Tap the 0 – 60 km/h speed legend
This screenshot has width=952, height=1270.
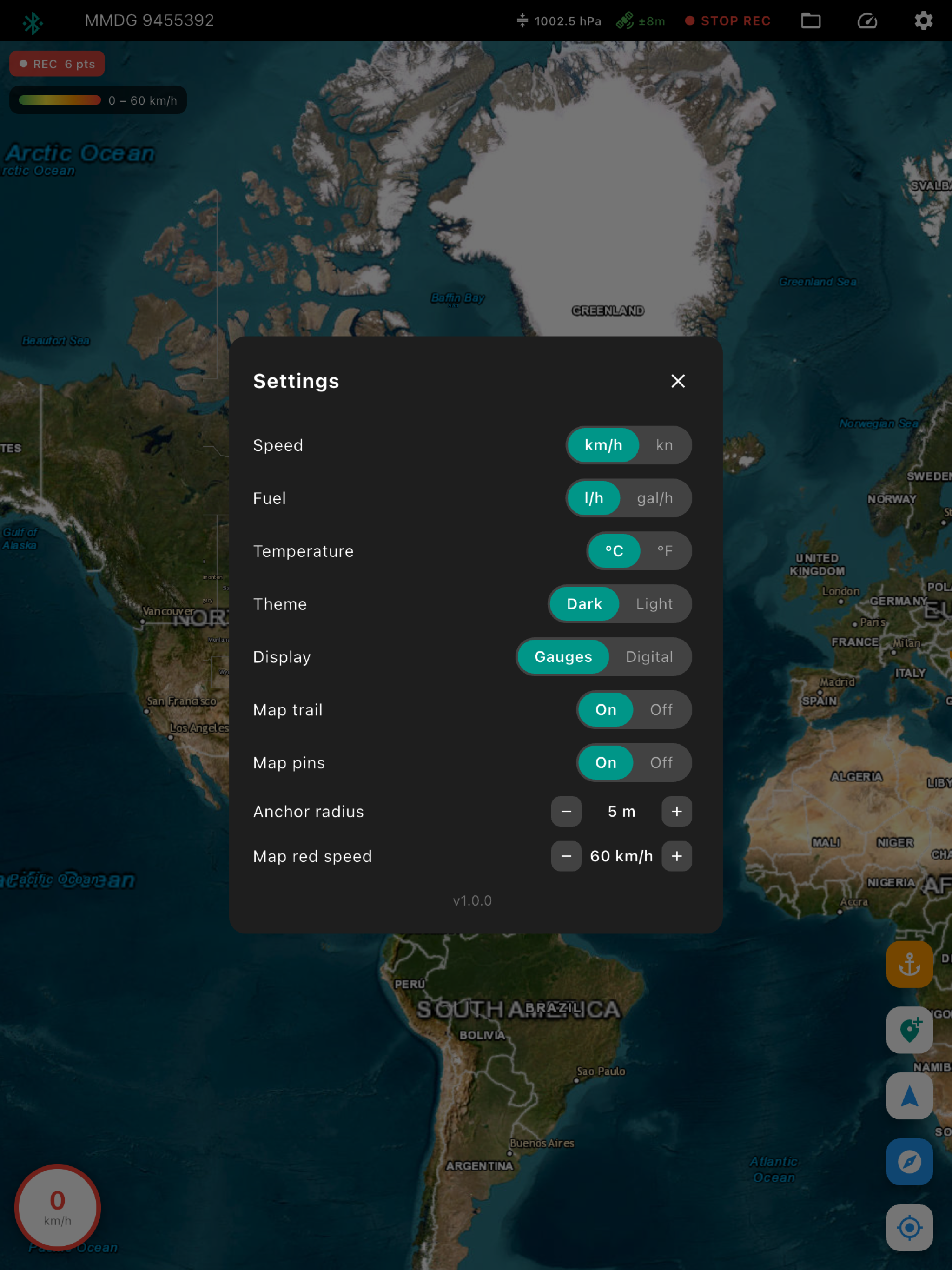(98, 100)
